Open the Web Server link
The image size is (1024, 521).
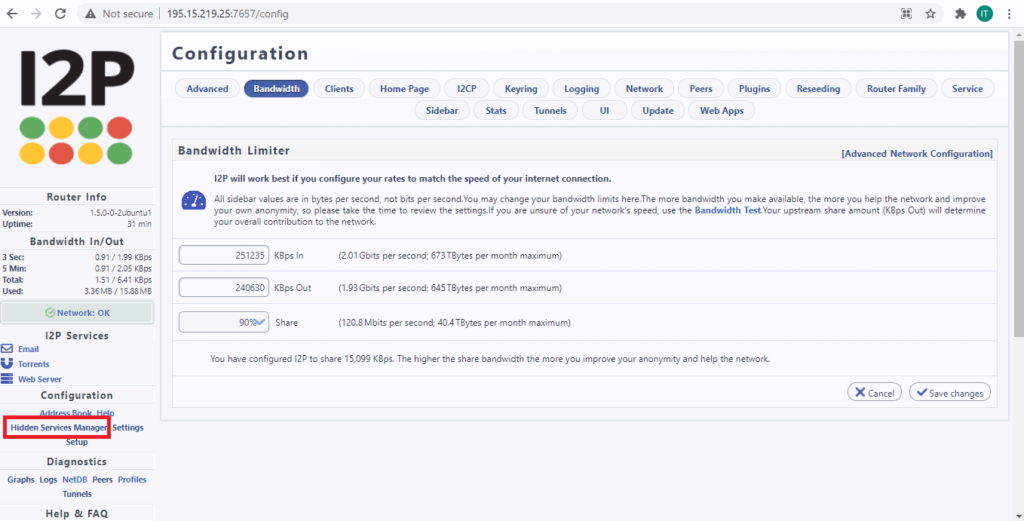point(40,379)
